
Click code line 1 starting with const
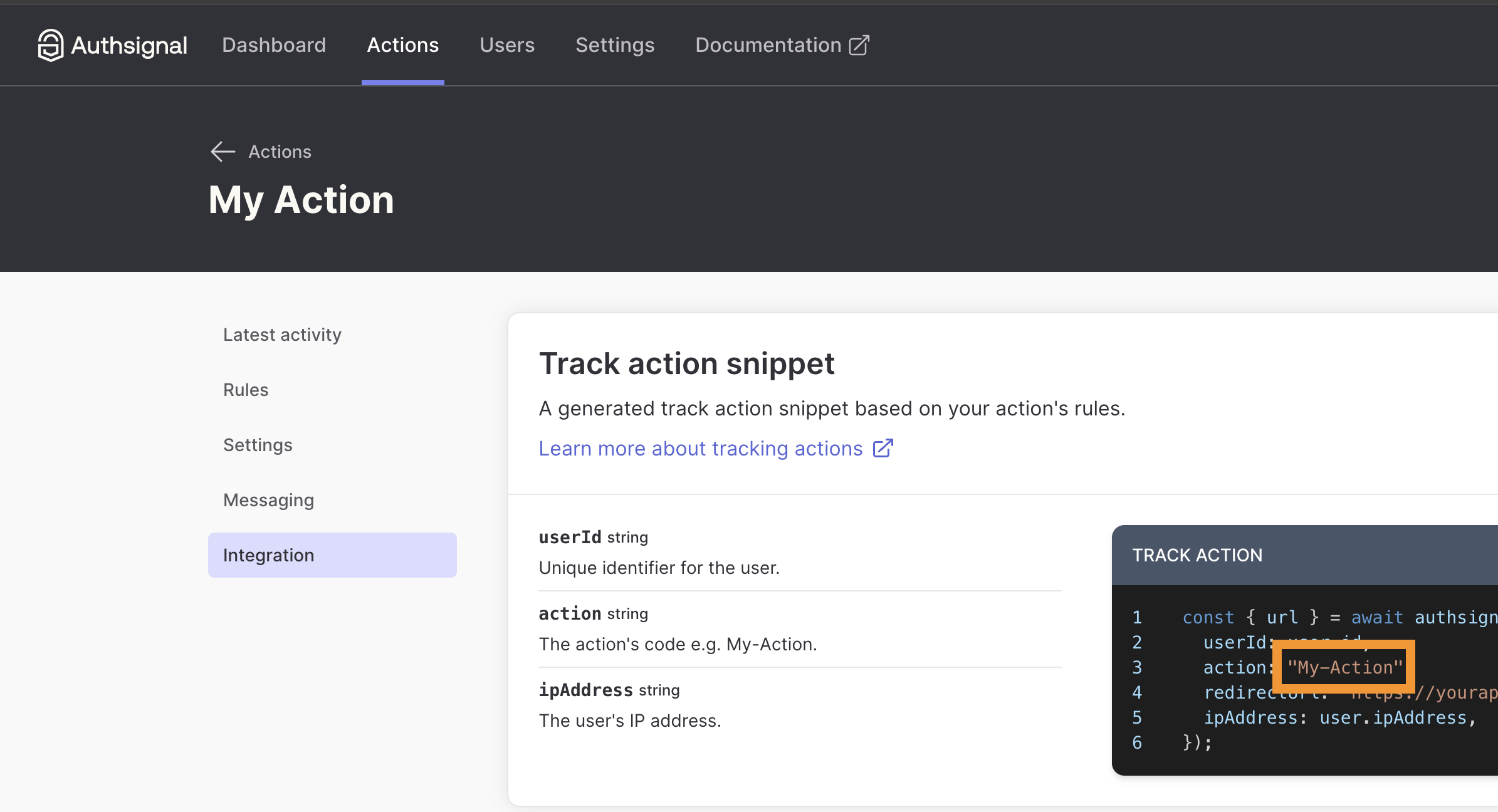[1340, 618]
